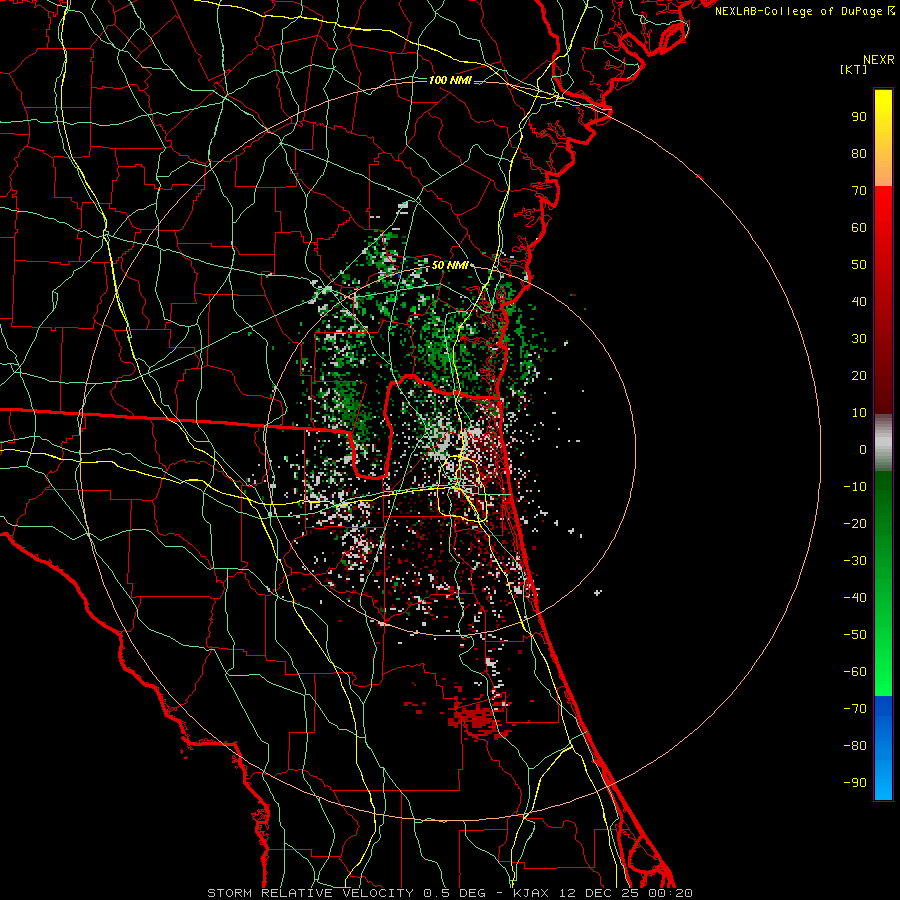The image size is (900, 900).
Task: Click the -50 value on the velocity scale
Action: [855, 635]
